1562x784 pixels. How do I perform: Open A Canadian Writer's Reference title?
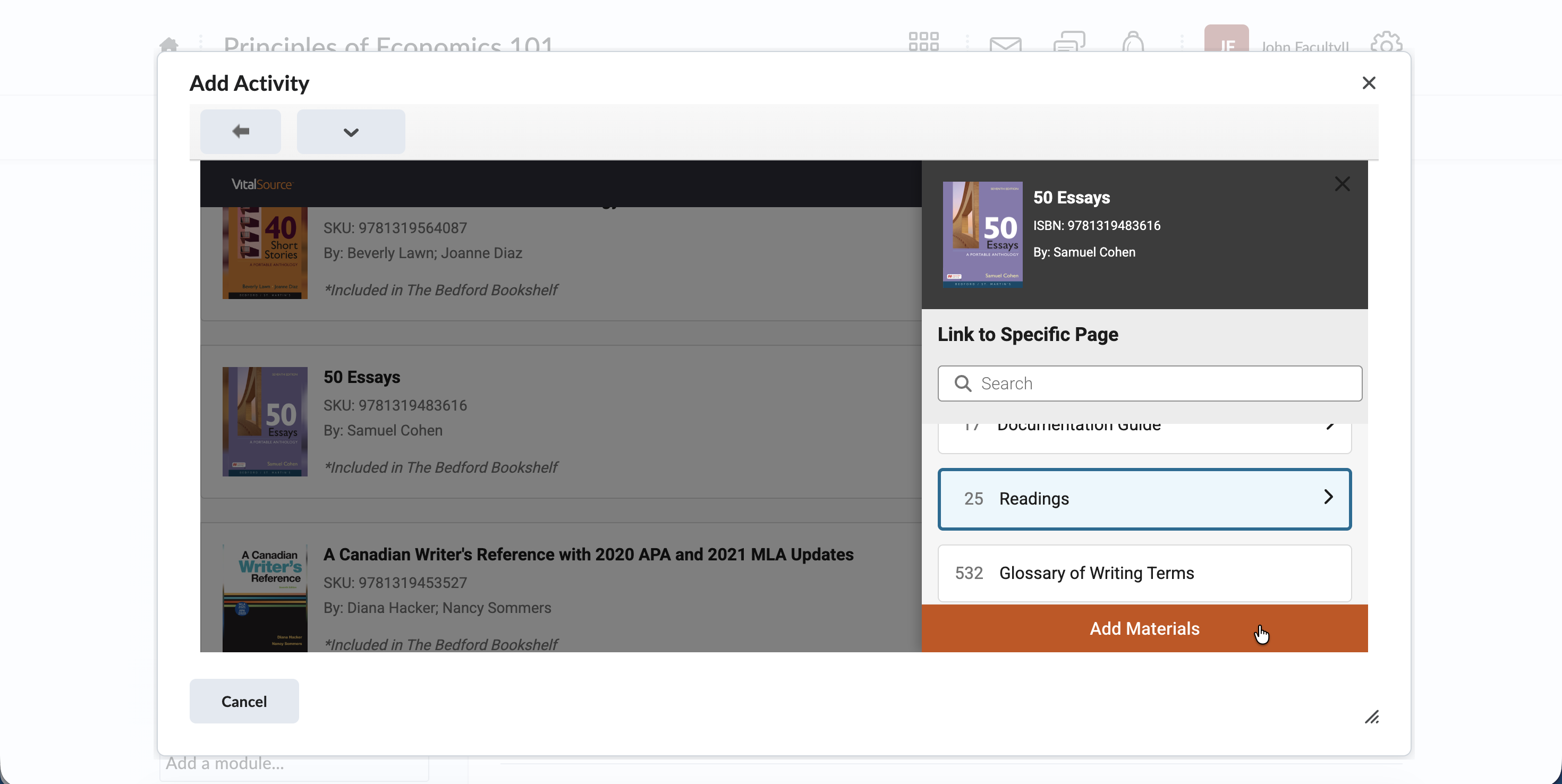tap(588, 554)
